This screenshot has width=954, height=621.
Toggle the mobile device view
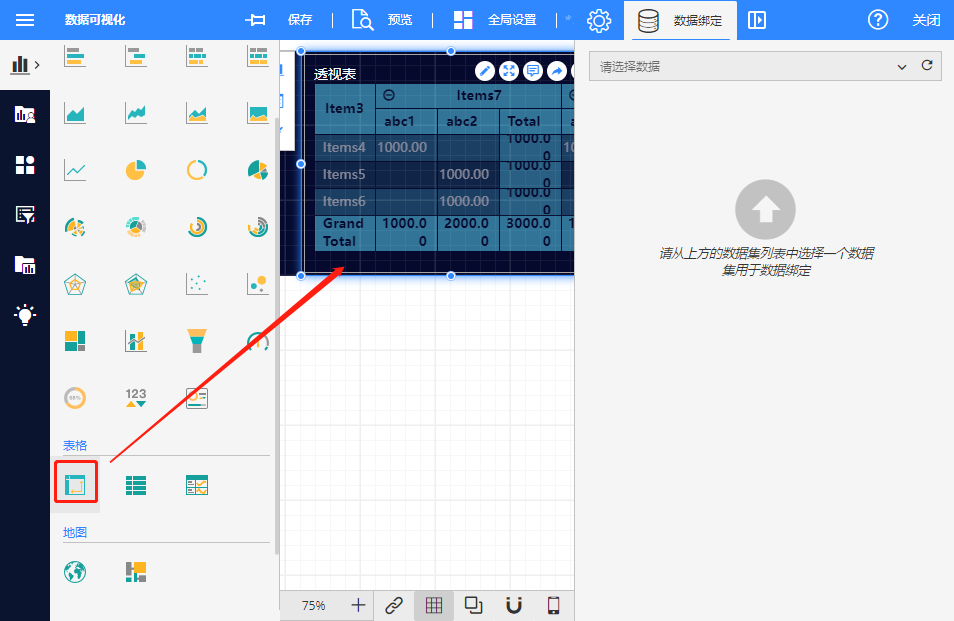(552, 605)
